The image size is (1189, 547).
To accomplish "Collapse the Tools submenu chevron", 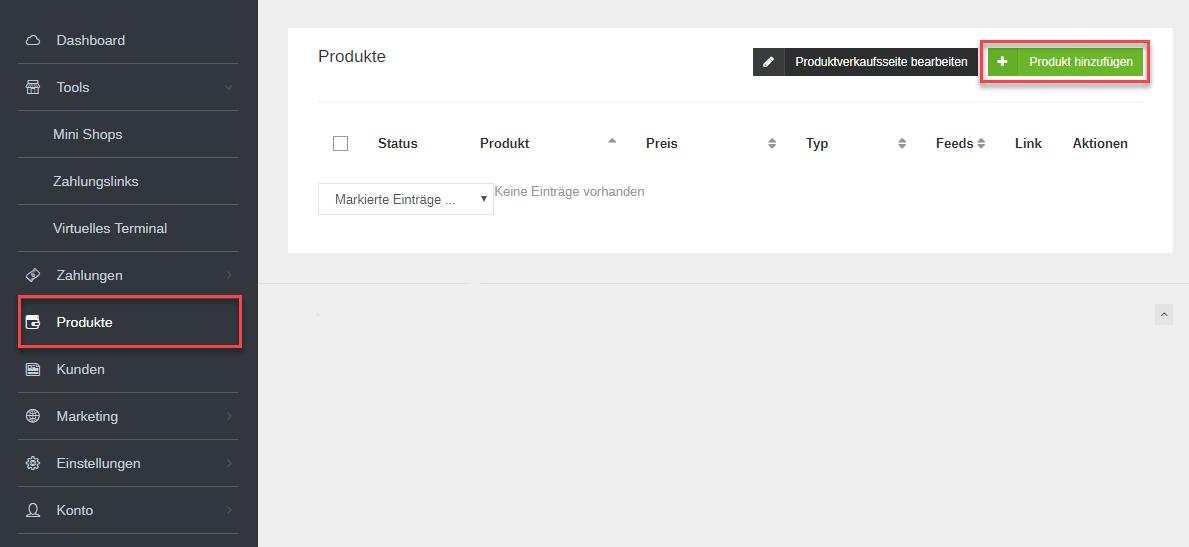I will (228, 88).
